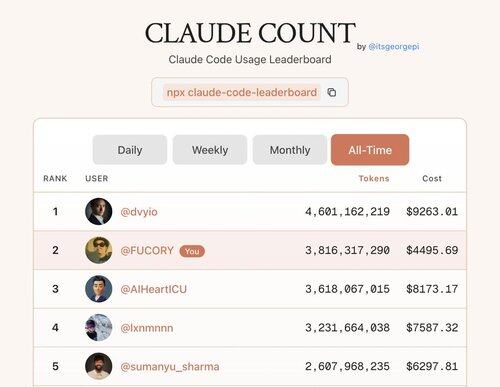The image size is (500, 387).
Task: Select the npx claude-code-leaderboard command text
Action: pyautogui.click(x=242, y=92)
